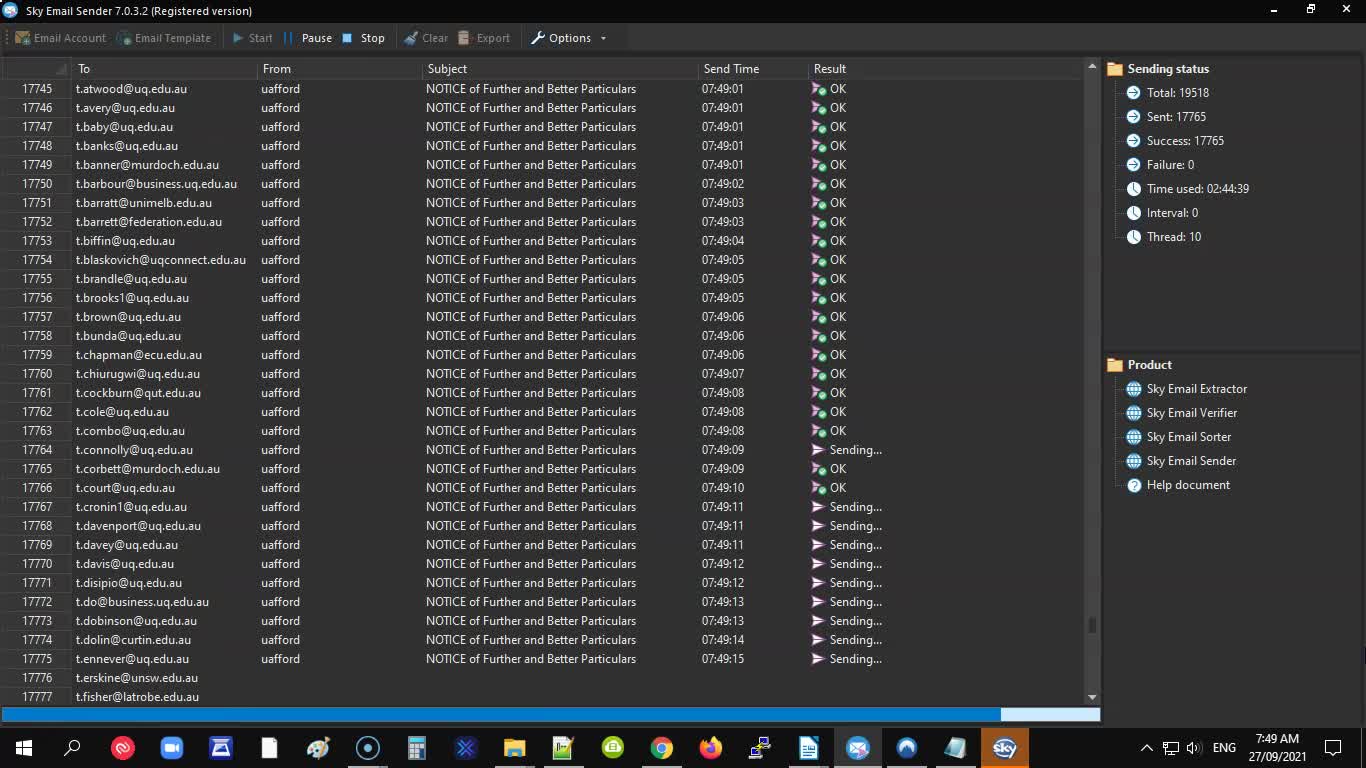Sort by the To column header
Screen dimensions: 1366x768
click(165, 69)
